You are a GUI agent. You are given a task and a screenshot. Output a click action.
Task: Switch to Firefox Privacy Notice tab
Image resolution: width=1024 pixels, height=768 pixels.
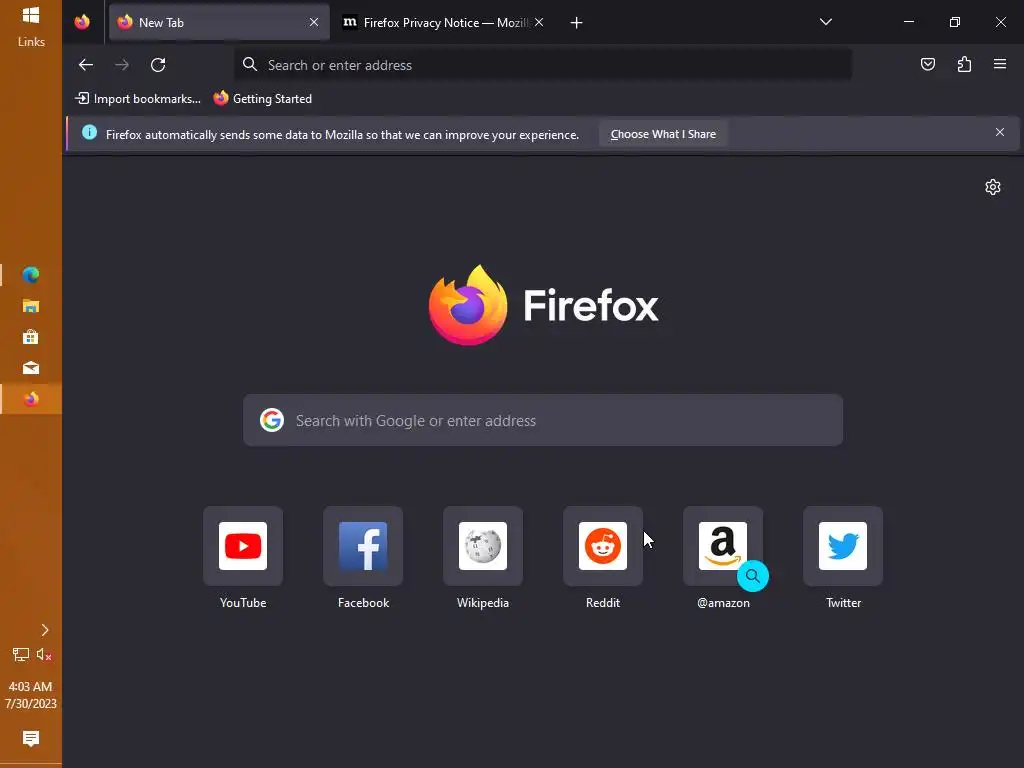[x=443, y=22]
